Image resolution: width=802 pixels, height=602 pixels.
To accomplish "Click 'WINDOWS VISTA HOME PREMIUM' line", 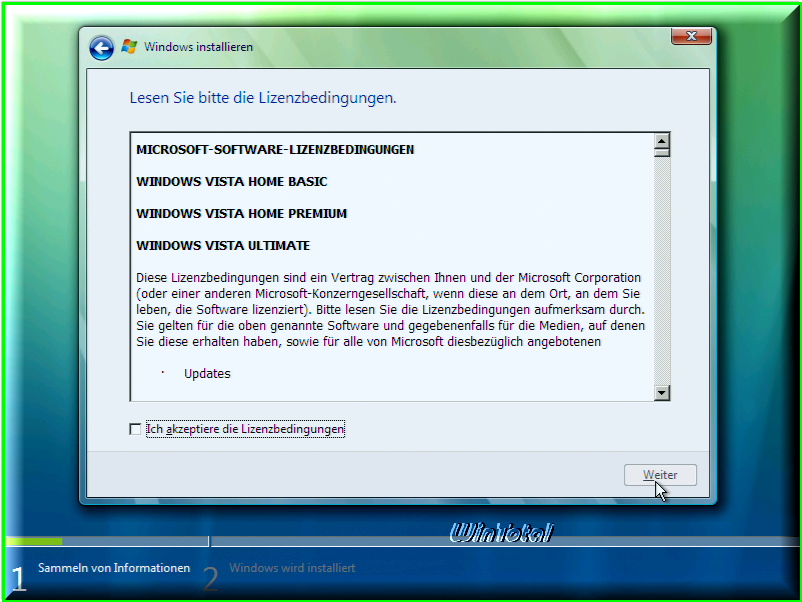I will point(241,214).
